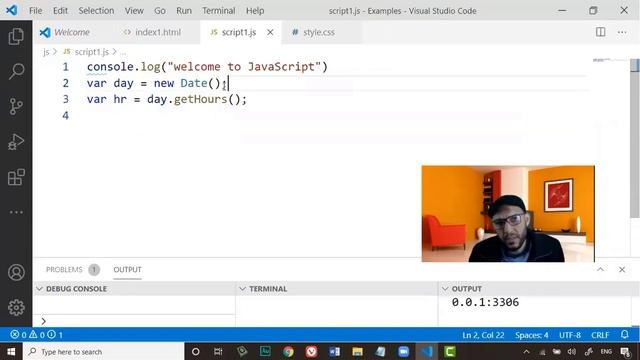Collapse the OUTPUT section
This screenshot has height=360, width=640.
pos(445,289)
